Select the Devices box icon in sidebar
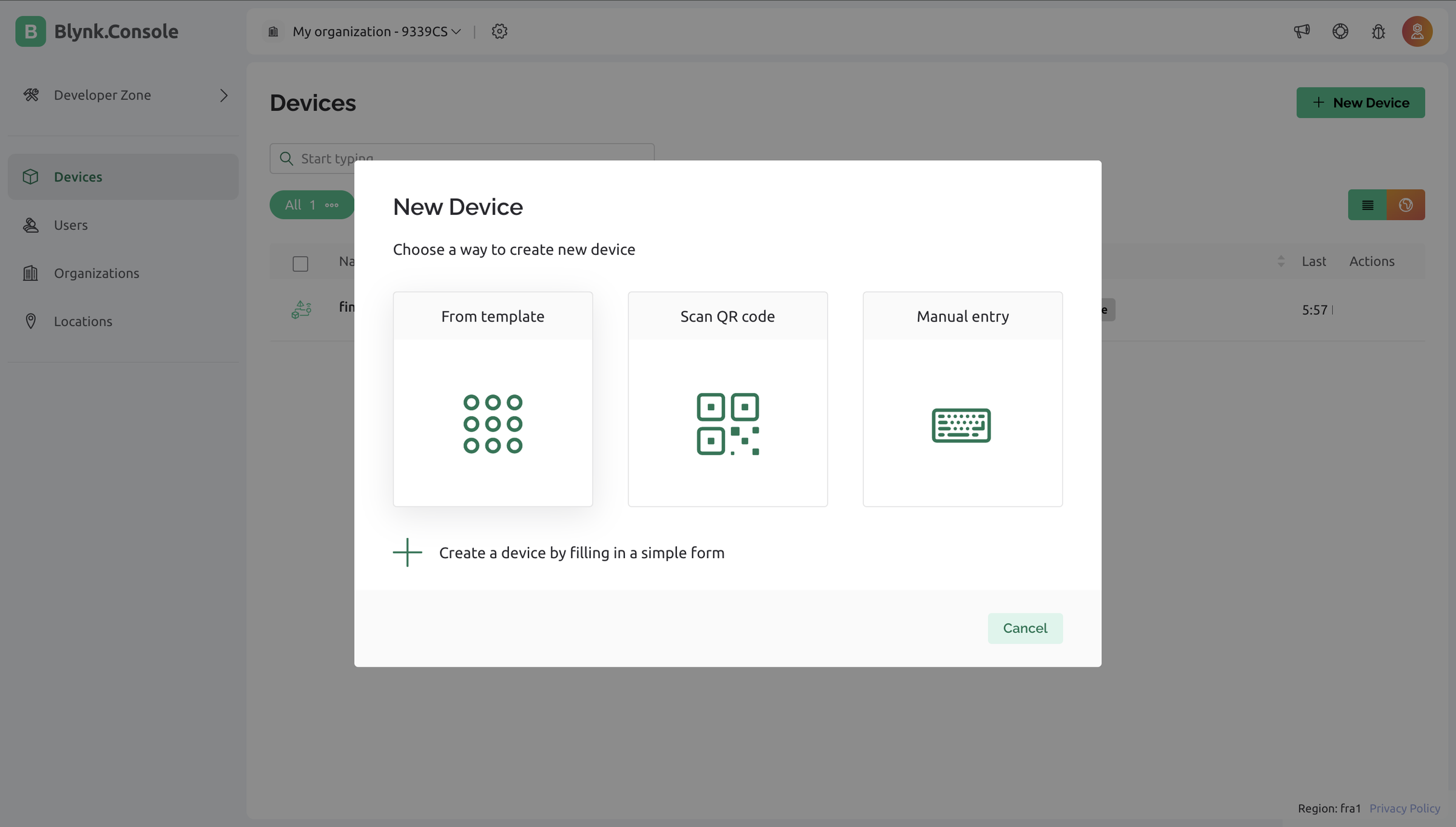This screenshot has height=827, width=1456. 32,177
